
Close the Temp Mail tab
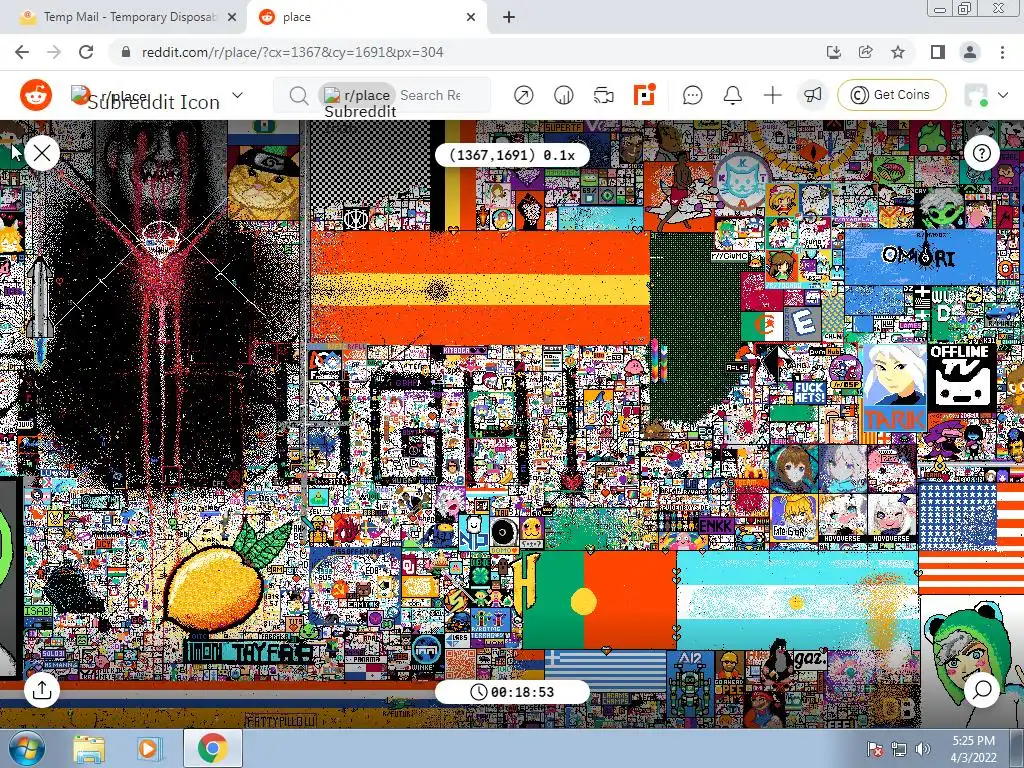point(232,18)
